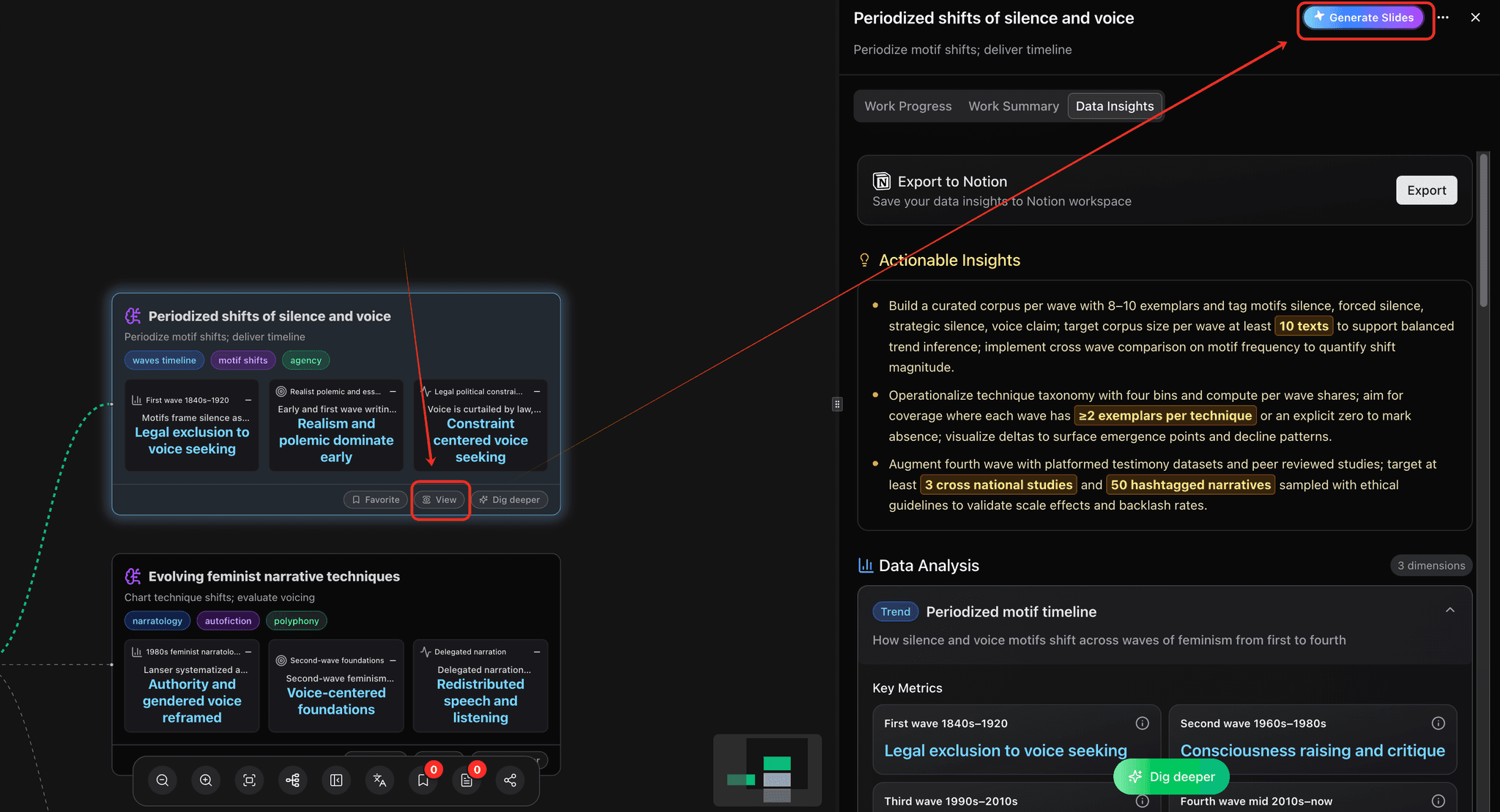1500x812 pixels.
Task: Click the side panel vertical scrollbar
Action: (1483, 231)
